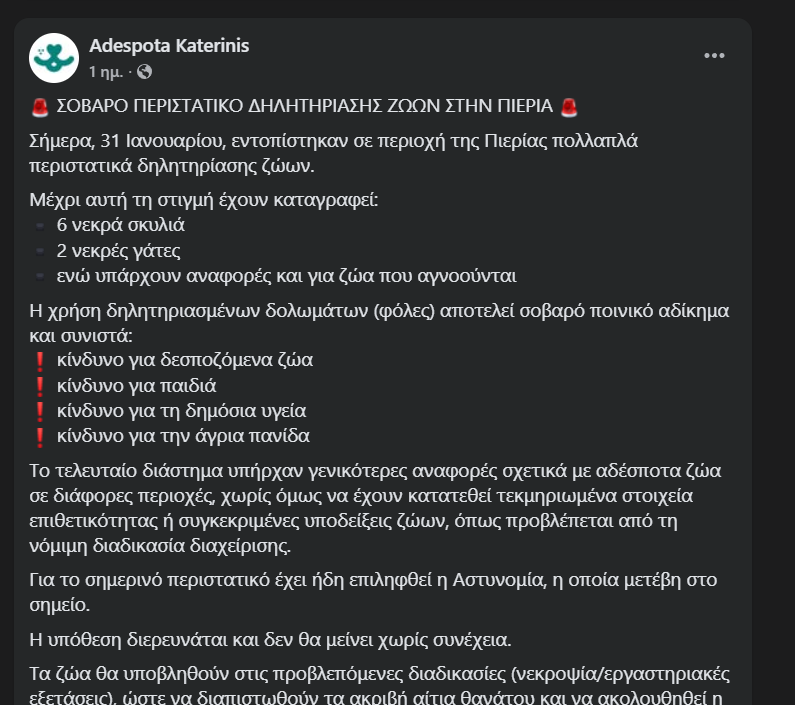Click the sentence "Η υπόθεση διερευνάται"
This screenshot has height=705, width=795.
pos(270,640)
